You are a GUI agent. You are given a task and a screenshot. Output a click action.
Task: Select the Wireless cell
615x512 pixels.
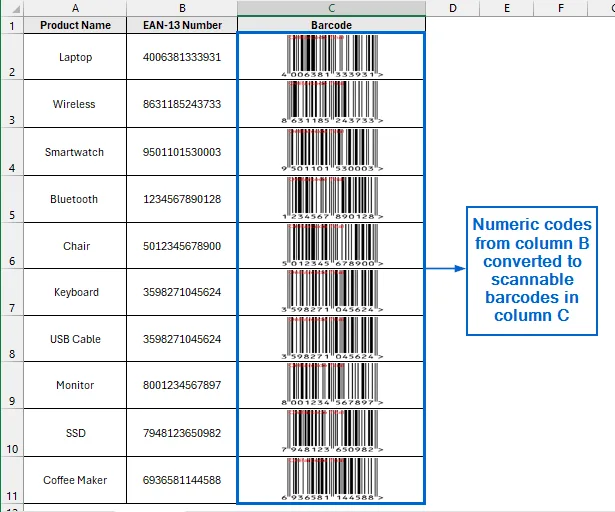click(75, 104)
